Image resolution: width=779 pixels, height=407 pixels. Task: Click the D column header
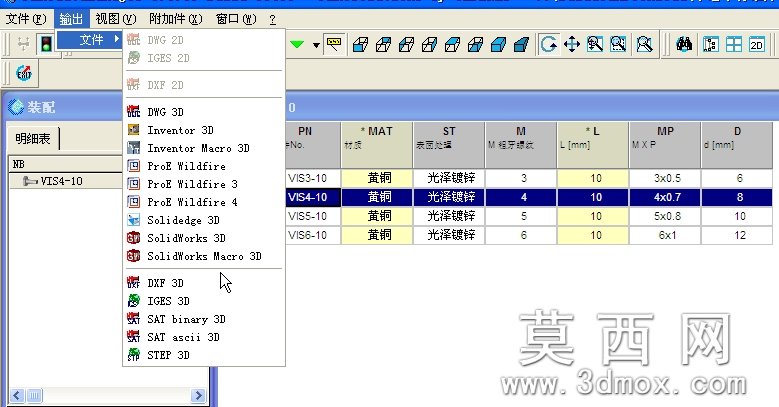(737, 145)
